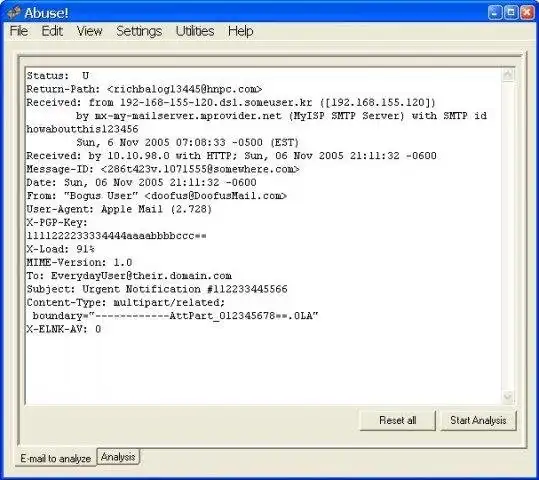Click the 'Content-Type: multipart/related;' line
The height and width of the screenshot is (480, 539).
pos(126,303)
